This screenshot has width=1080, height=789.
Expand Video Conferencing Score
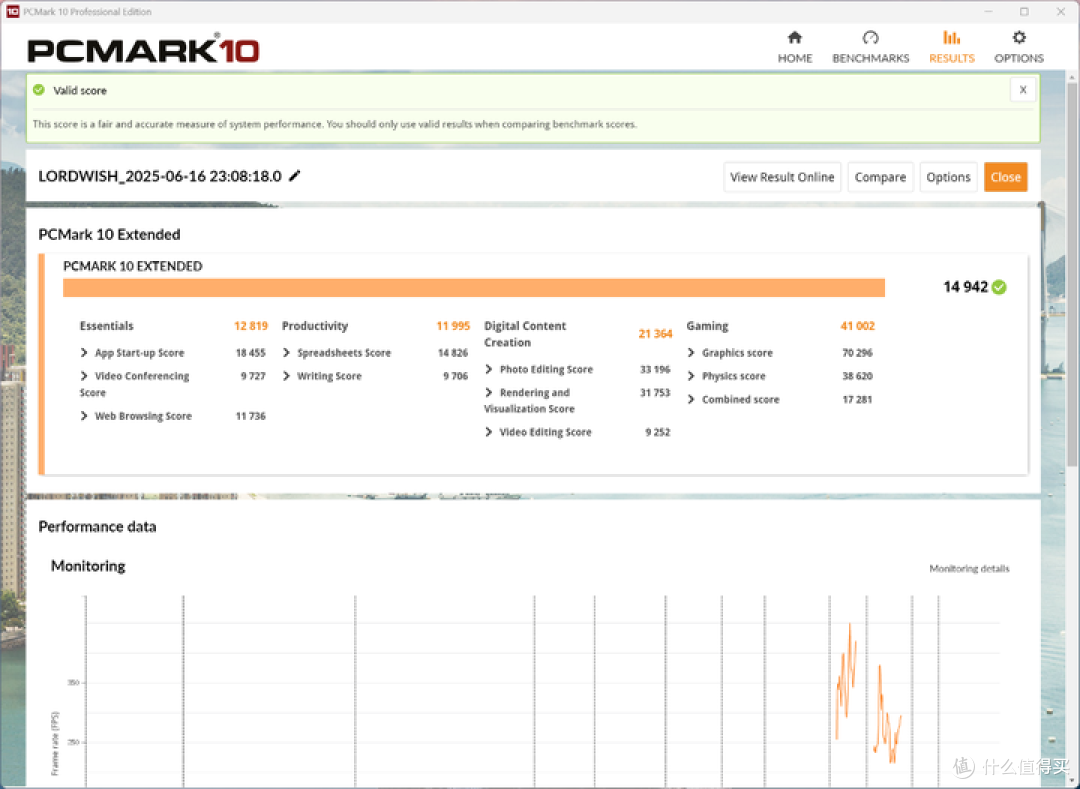click(x=84, y=376)
